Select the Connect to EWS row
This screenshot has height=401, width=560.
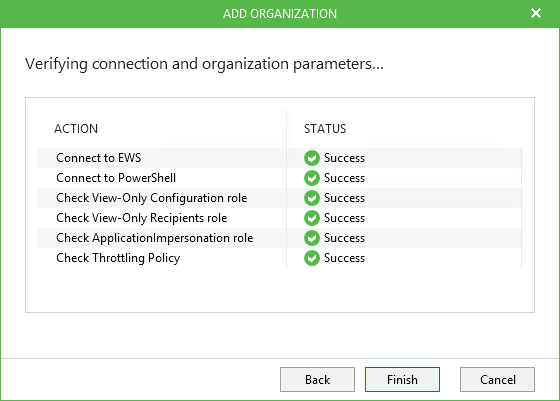click(279, 158)
